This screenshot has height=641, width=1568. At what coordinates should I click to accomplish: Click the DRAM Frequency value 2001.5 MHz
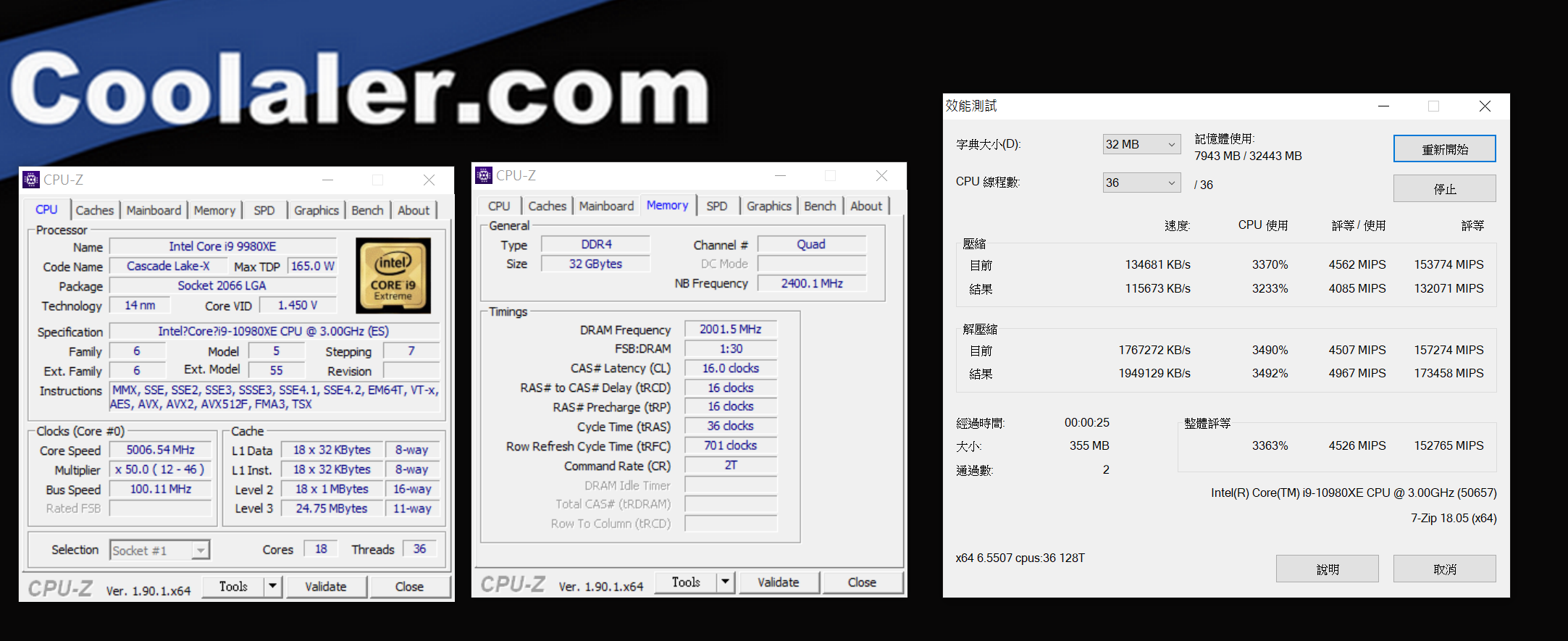731,329
